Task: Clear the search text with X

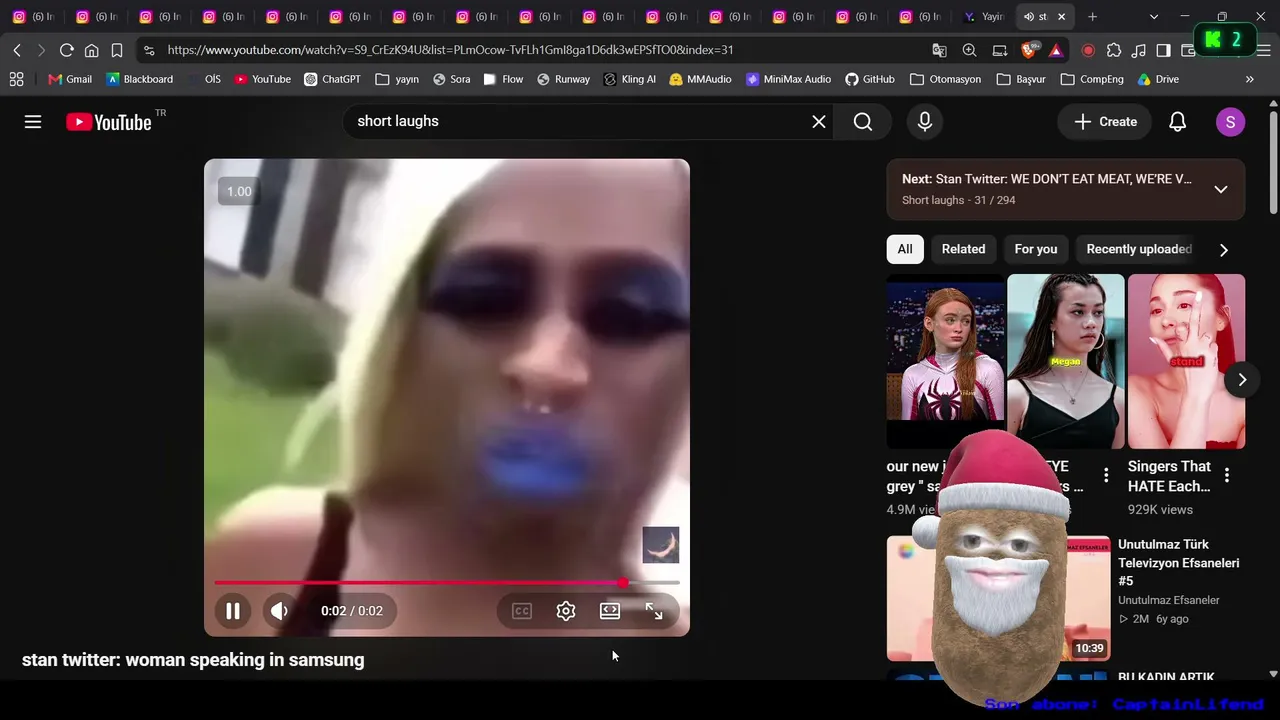Action: click(x=819, y=121)
